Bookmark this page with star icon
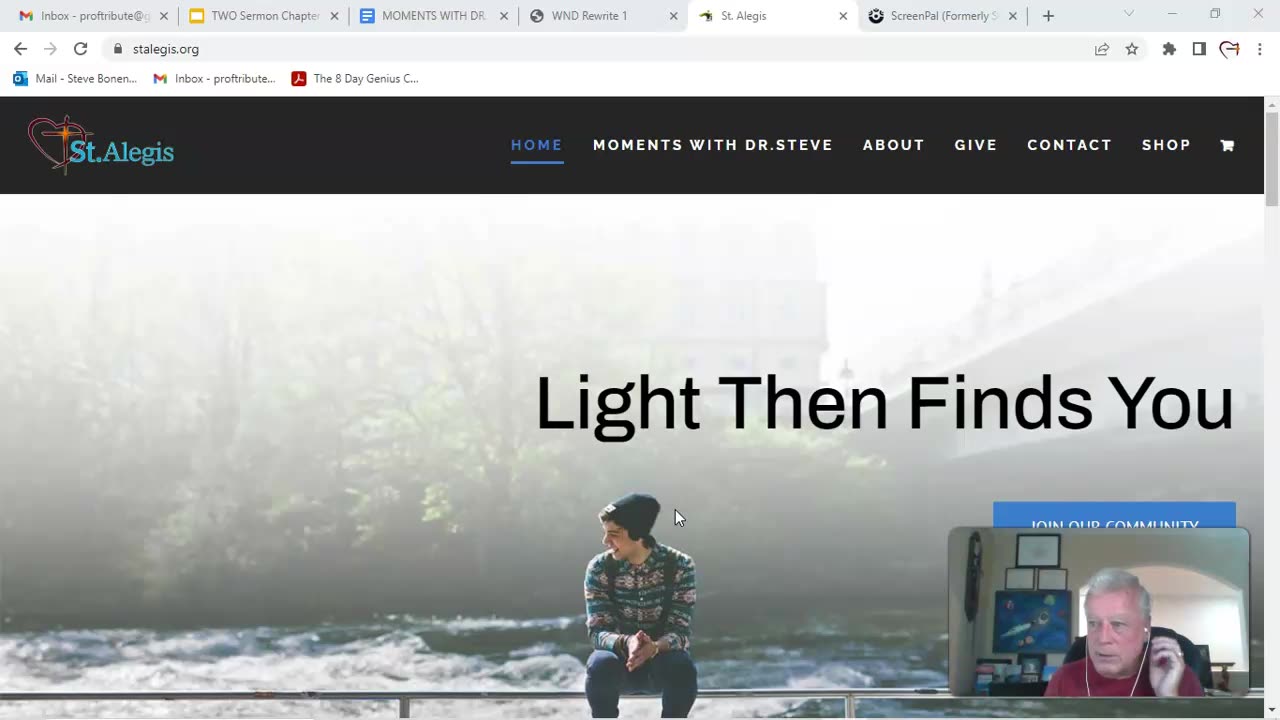This screenshot has width=1280, height=720. point(1132,49)
